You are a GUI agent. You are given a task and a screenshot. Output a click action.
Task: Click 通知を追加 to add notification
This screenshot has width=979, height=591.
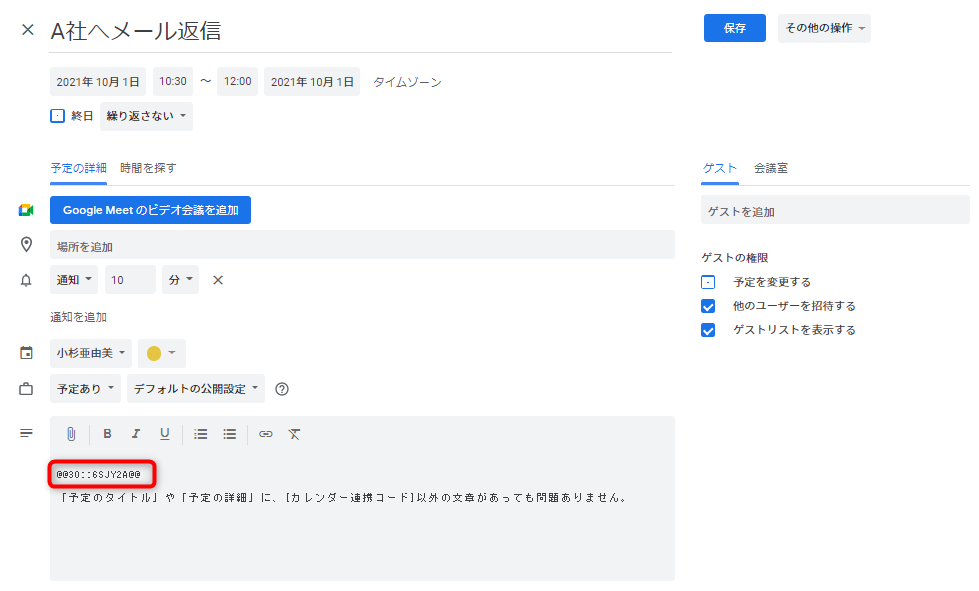click(79, 317)
